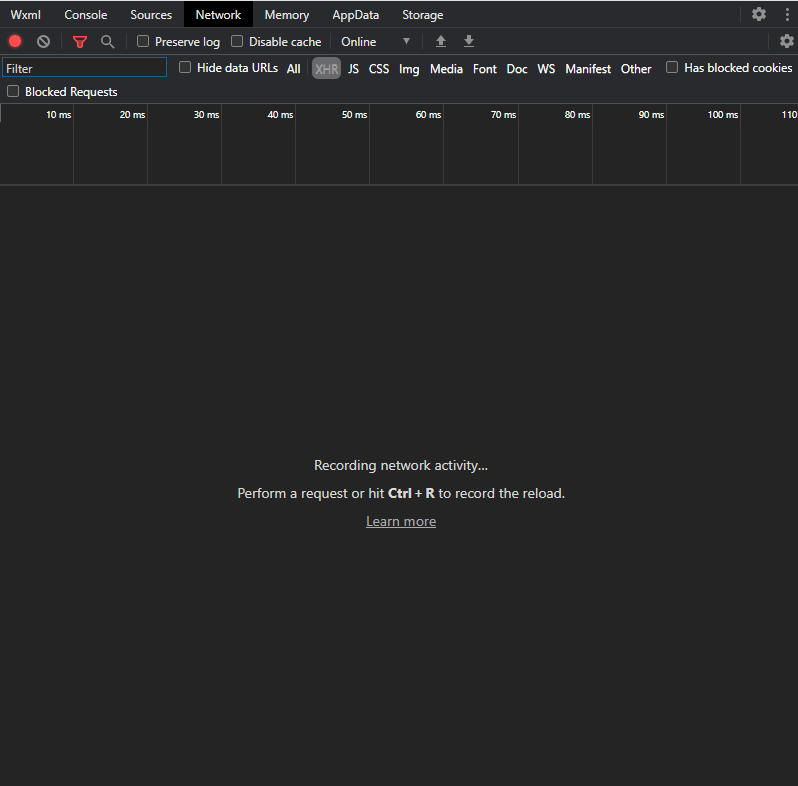
Task: Check Hide data URLs
Action: point(185,67)
